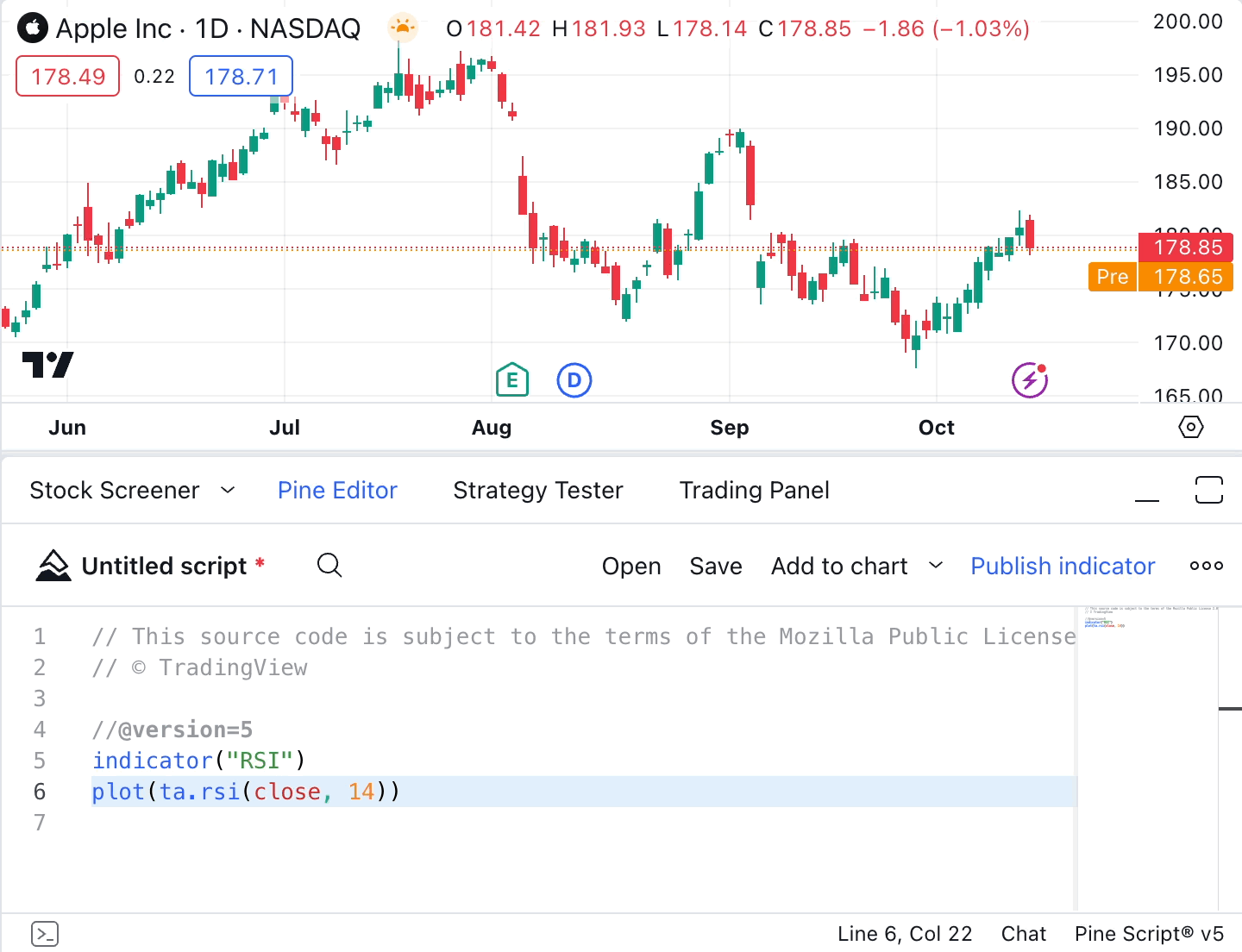This screenshot has height=952, width=1242.
Task: Click Pine Script® v5 status entry
Action: 1149,934
